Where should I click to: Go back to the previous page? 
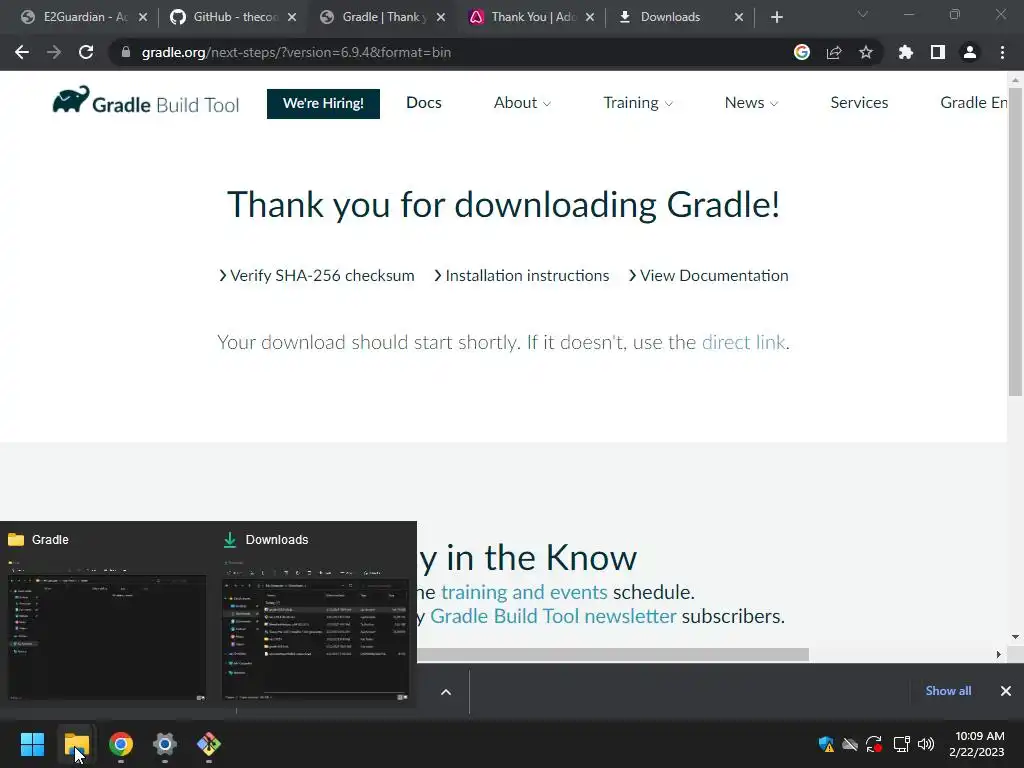[x=22, y=52]
